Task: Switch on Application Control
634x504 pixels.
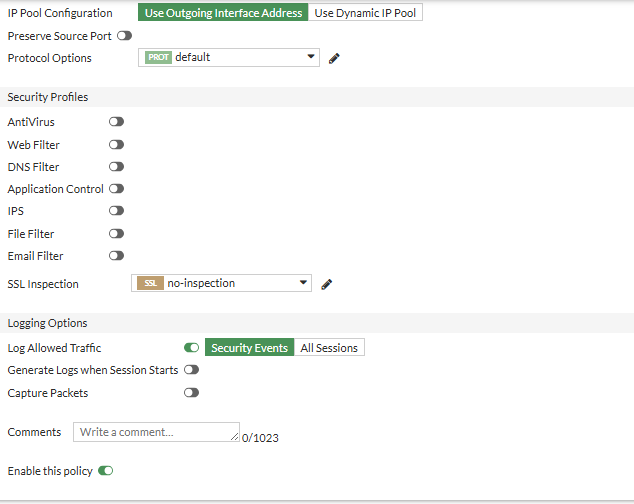Action: click(117, 189)
